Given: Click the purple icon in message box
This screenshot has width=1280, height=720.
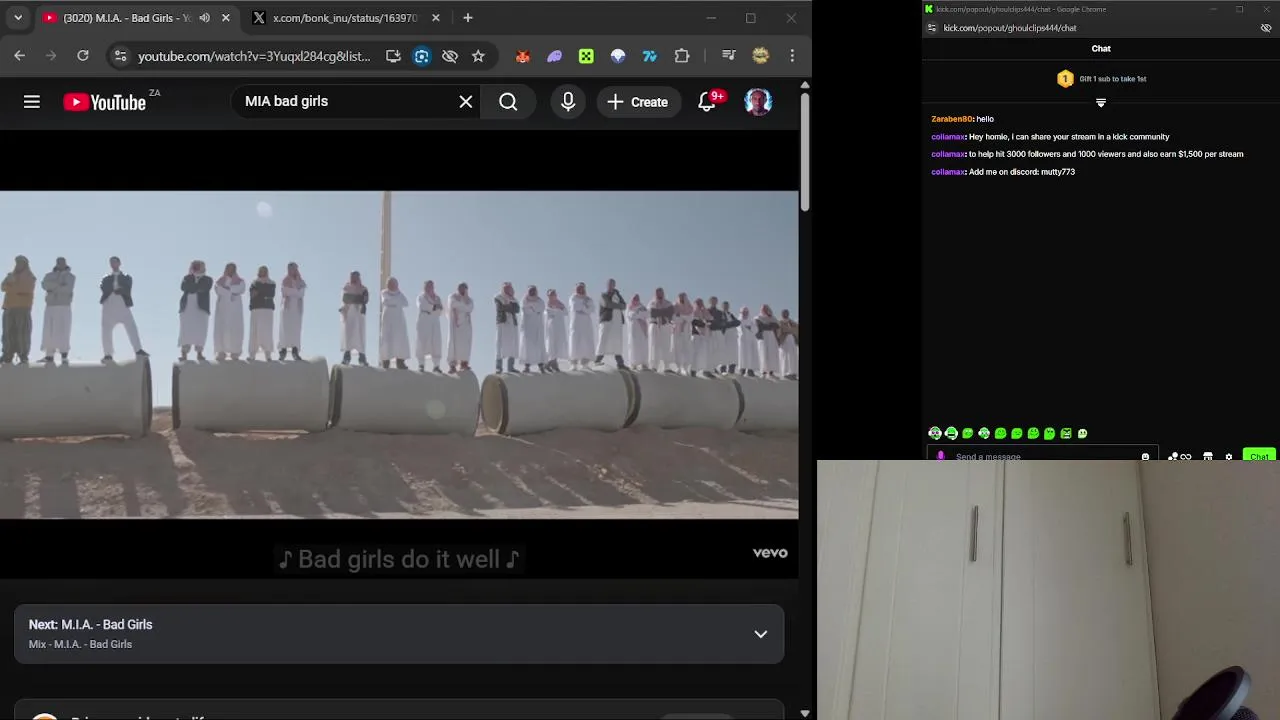Looking at the screenshot, I should tap(940, 456).
